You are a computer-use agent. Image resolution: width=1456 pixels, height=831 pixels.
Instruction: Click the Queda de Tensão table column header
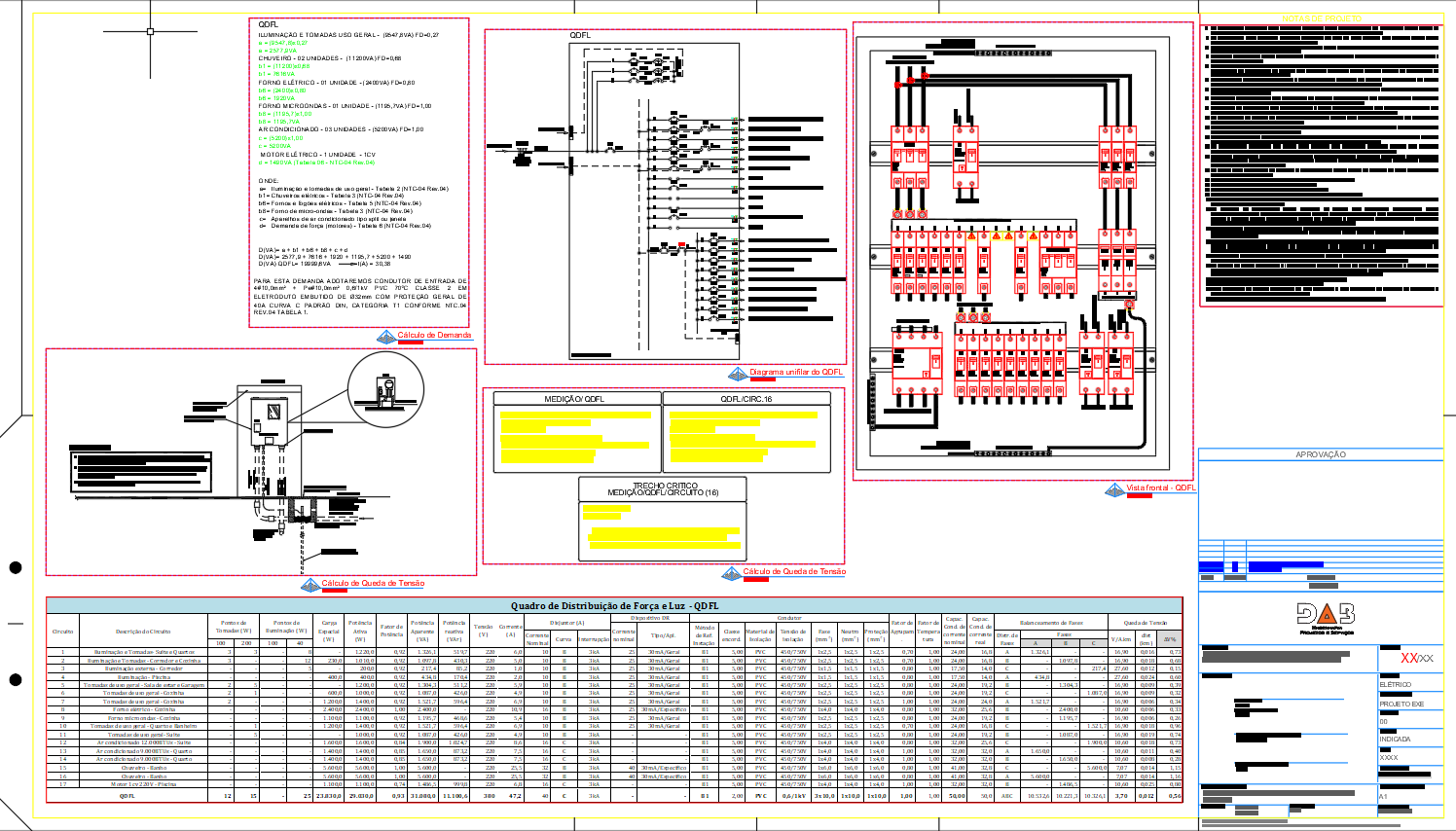click(1145, 623)
